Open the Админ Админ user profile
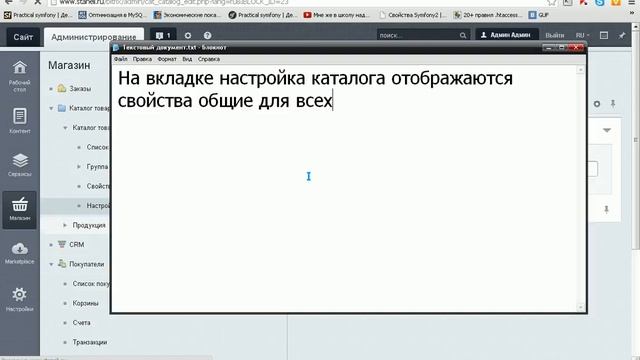640x360 pixels. [506, 36]
